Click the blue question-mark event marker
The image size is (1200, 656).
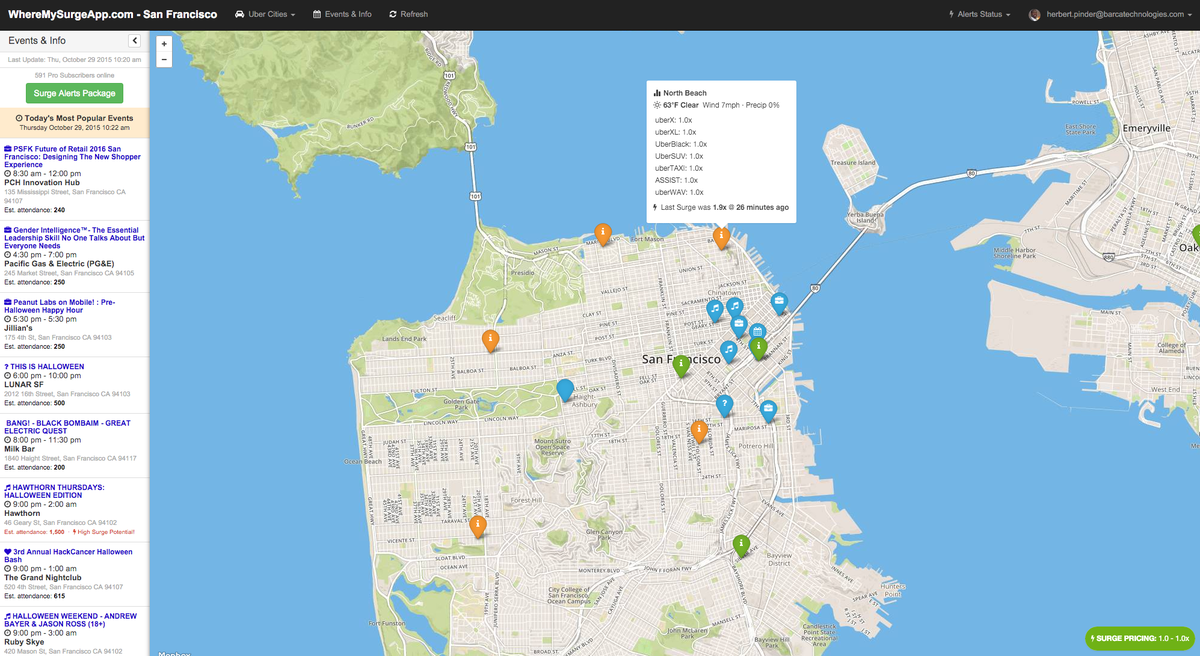[724, 405]
